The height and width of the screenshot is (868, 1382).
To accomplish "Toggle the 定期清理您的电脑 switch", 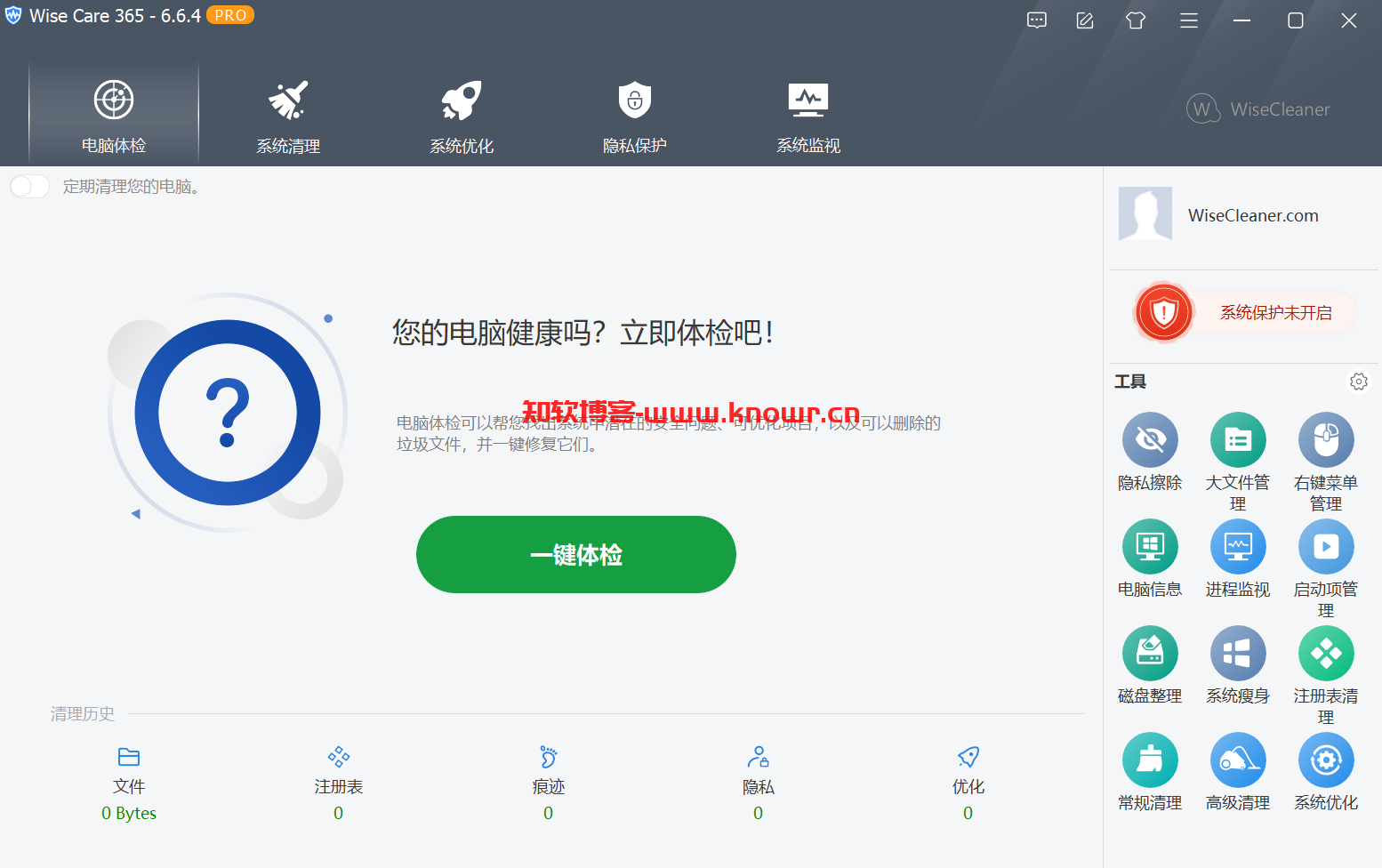I will tap(29, 187).
